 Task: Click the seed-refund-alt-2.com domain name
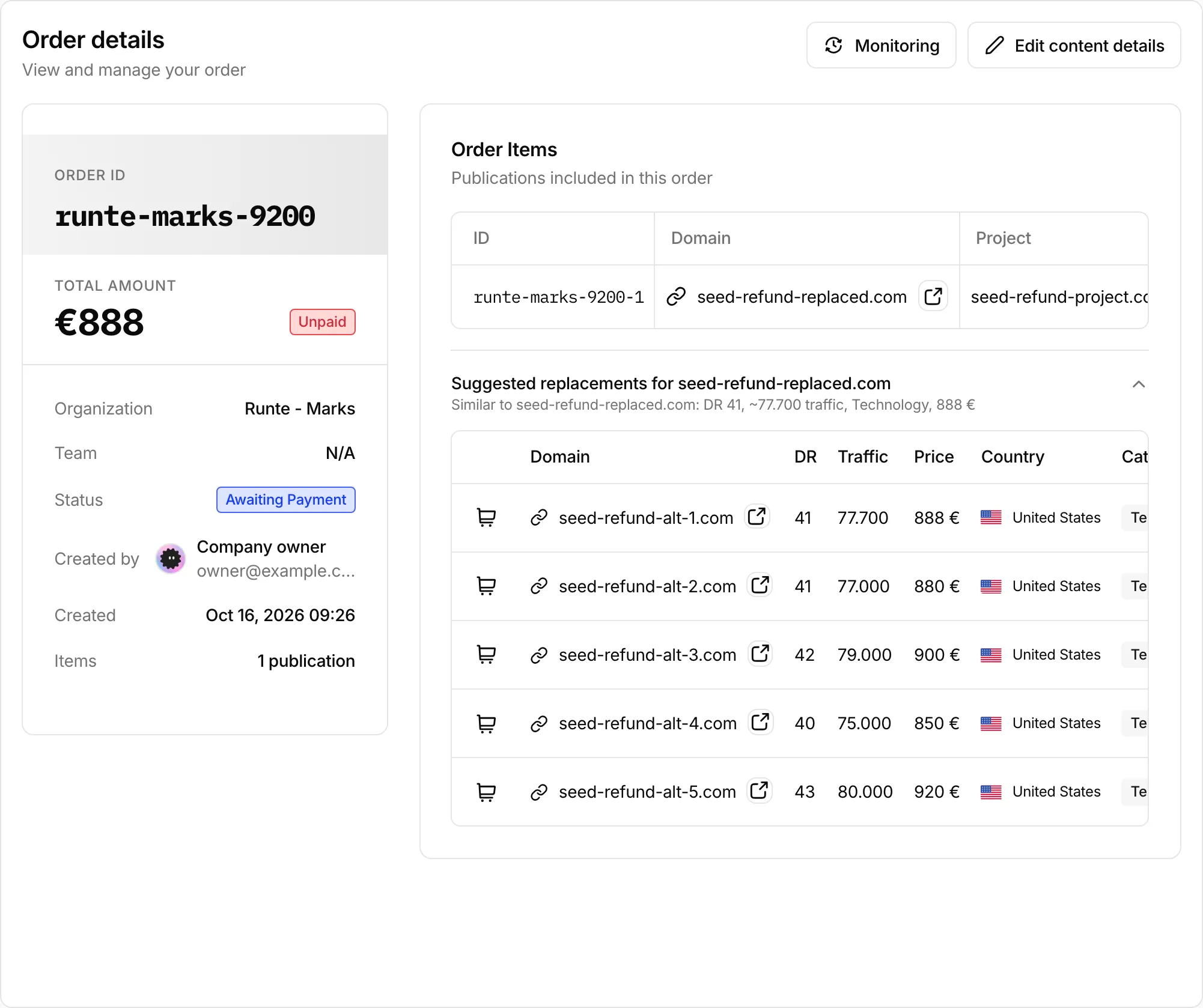point(647,586)
